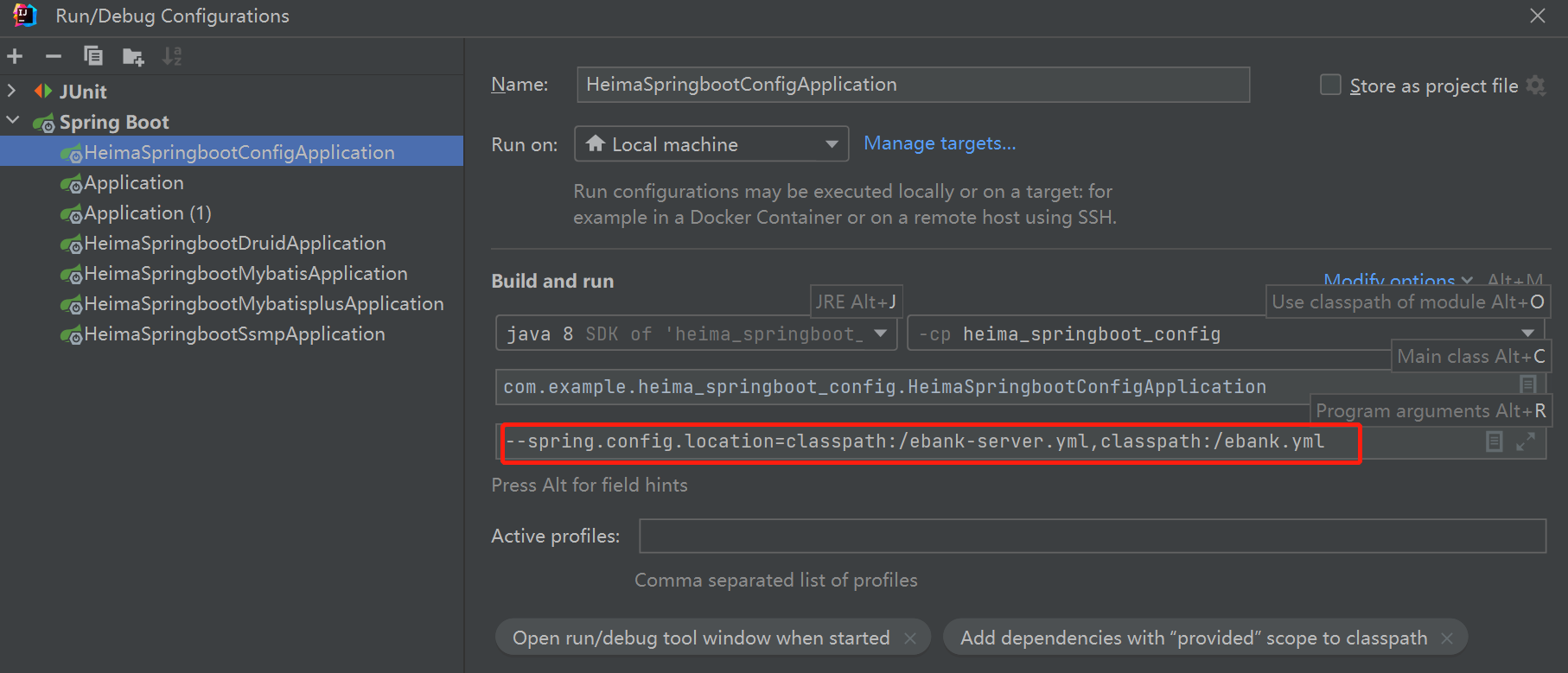The image size is (1568, 673).
Task: Expand the JUnit configurations node
Action: [11, 91]
